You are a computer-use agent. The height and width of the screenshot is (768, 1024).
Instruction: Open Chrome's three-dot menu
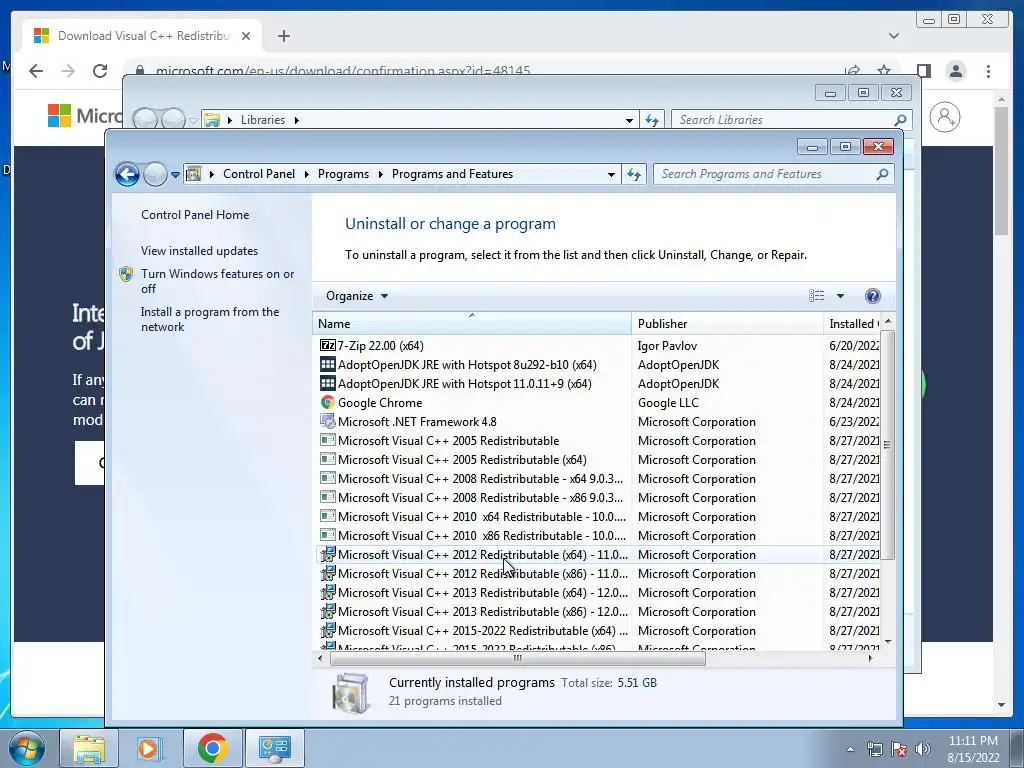pyautogui.click(x=988, y=71)
